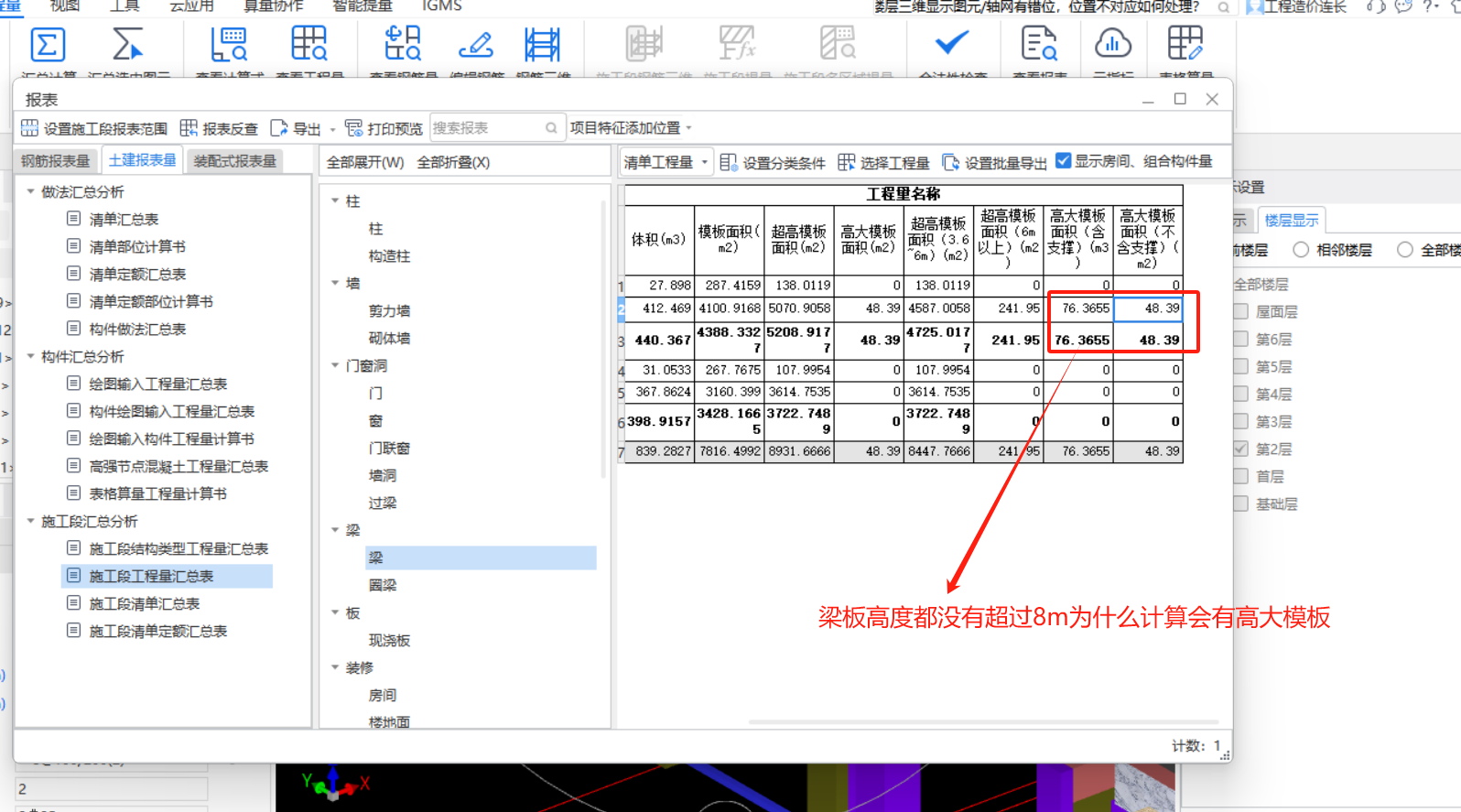This screenshot has width=1461, height=812.
Task: Switch to the 土建报表量 tab
Action: (x=142, y=160)
